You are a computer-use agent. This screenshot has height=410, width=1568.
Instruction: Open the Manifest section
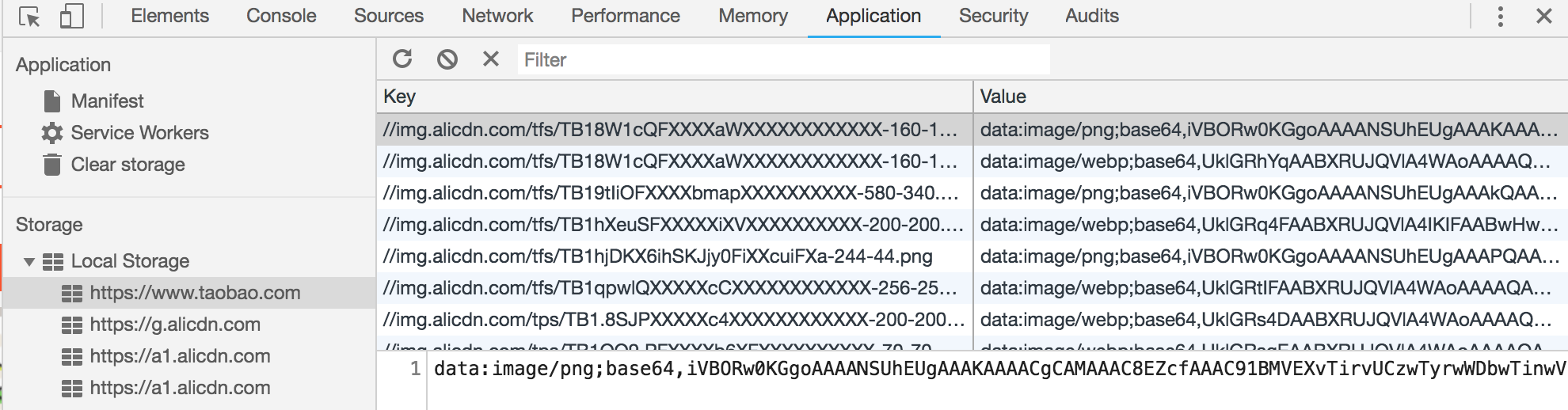107,101
